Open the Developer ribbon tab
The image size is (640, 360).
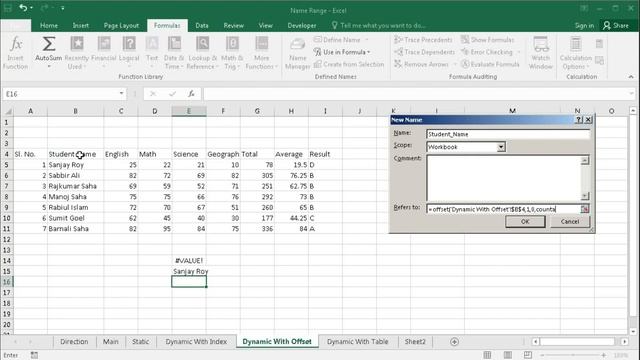coord(302,25)
